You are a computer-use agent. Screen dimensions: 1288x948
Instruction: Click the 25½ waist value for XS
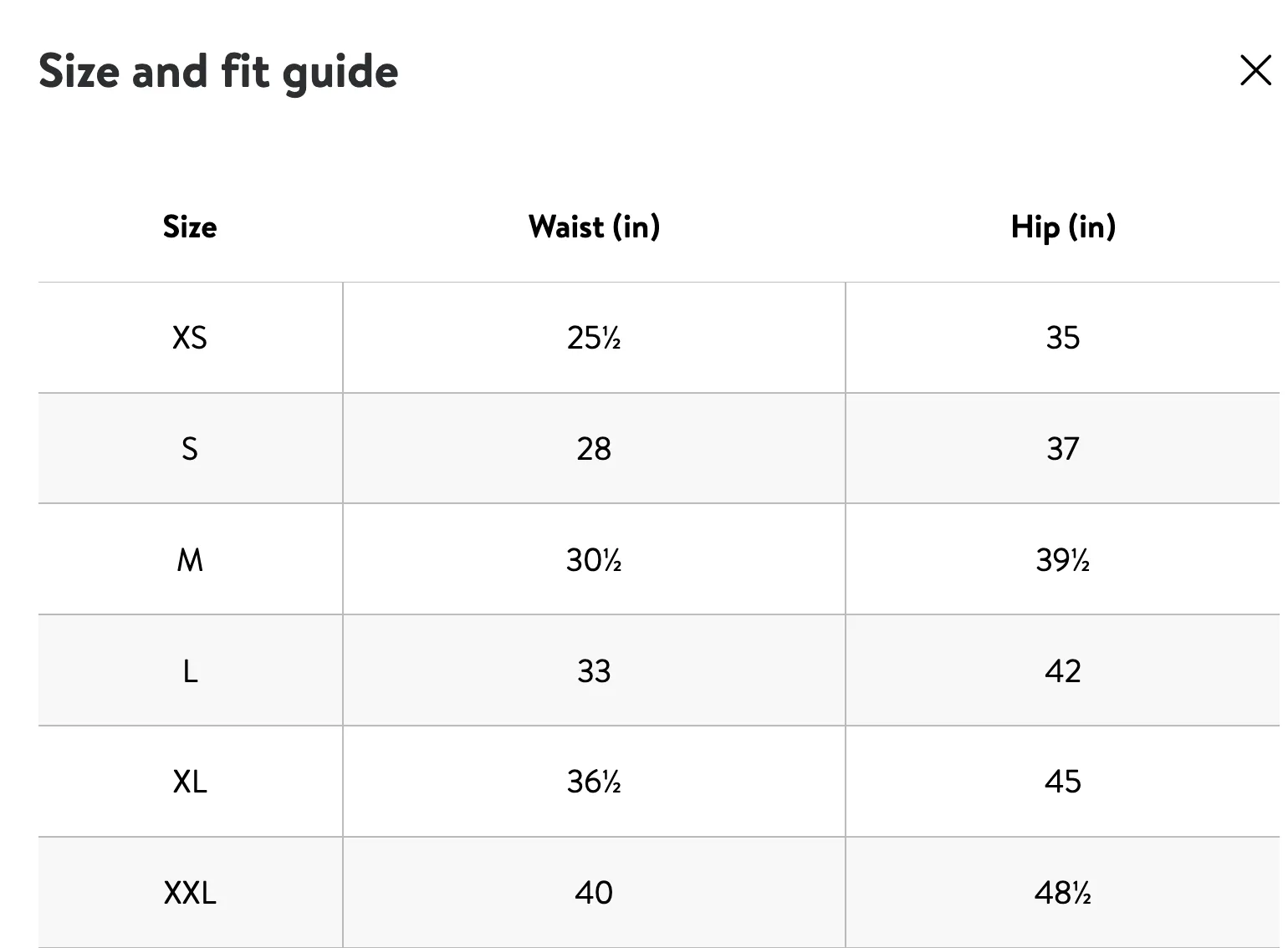594,338
